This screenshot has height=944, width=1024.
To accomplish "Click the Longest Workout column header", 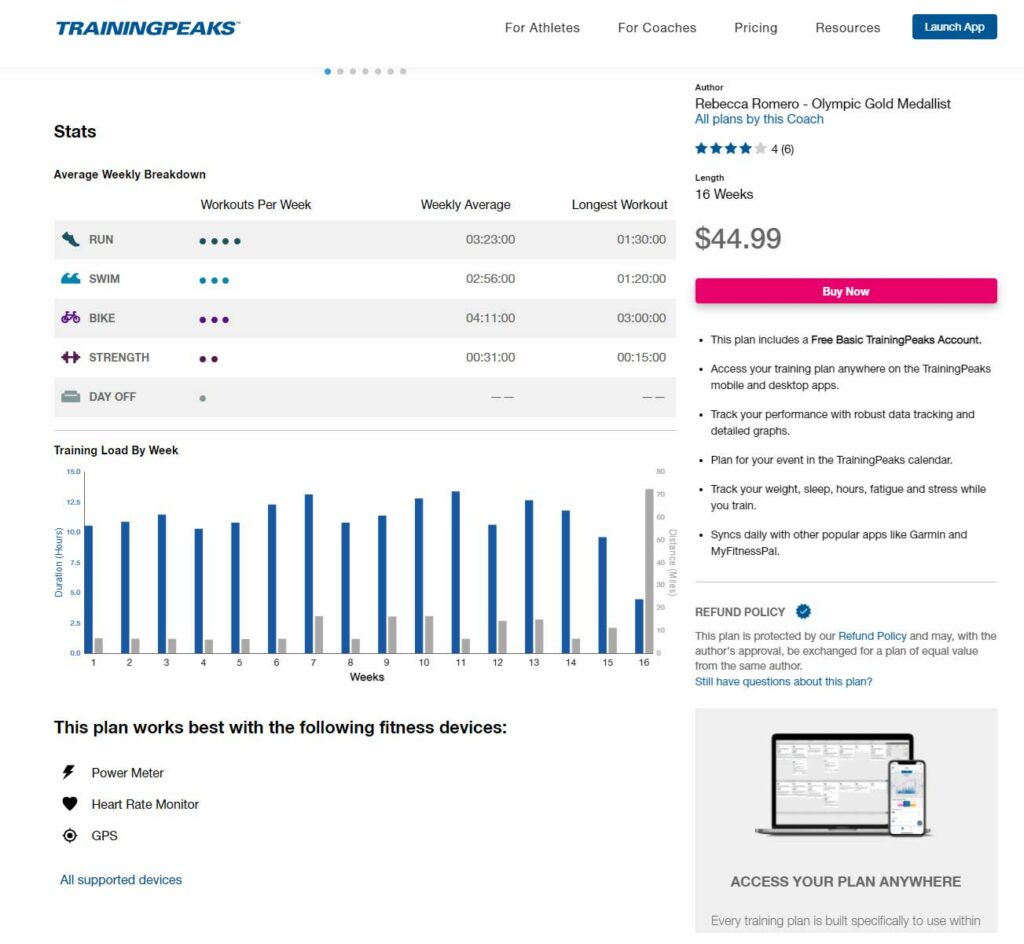I will click(620, 204).
